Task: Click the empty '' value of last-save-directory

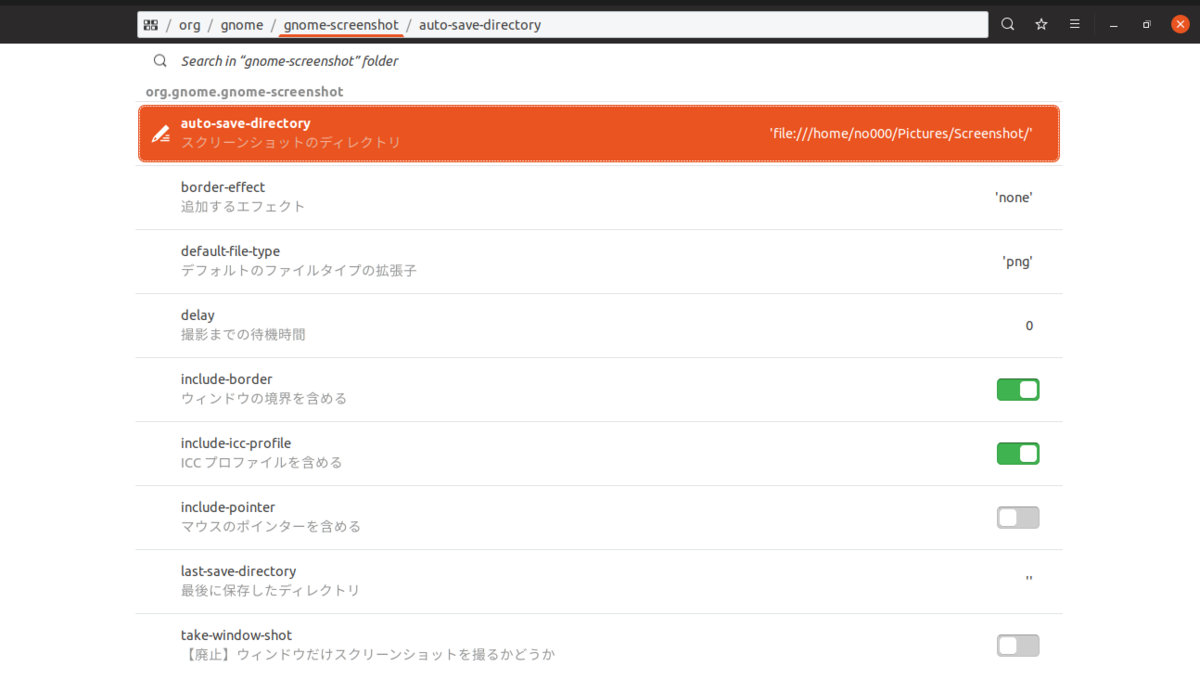Action: click(x=1029, y=580)
